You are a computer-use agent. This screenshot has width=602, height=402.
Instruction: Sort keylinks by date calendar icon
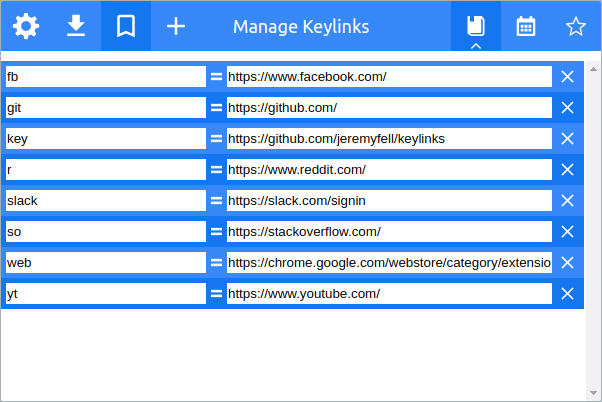(526, 26)
